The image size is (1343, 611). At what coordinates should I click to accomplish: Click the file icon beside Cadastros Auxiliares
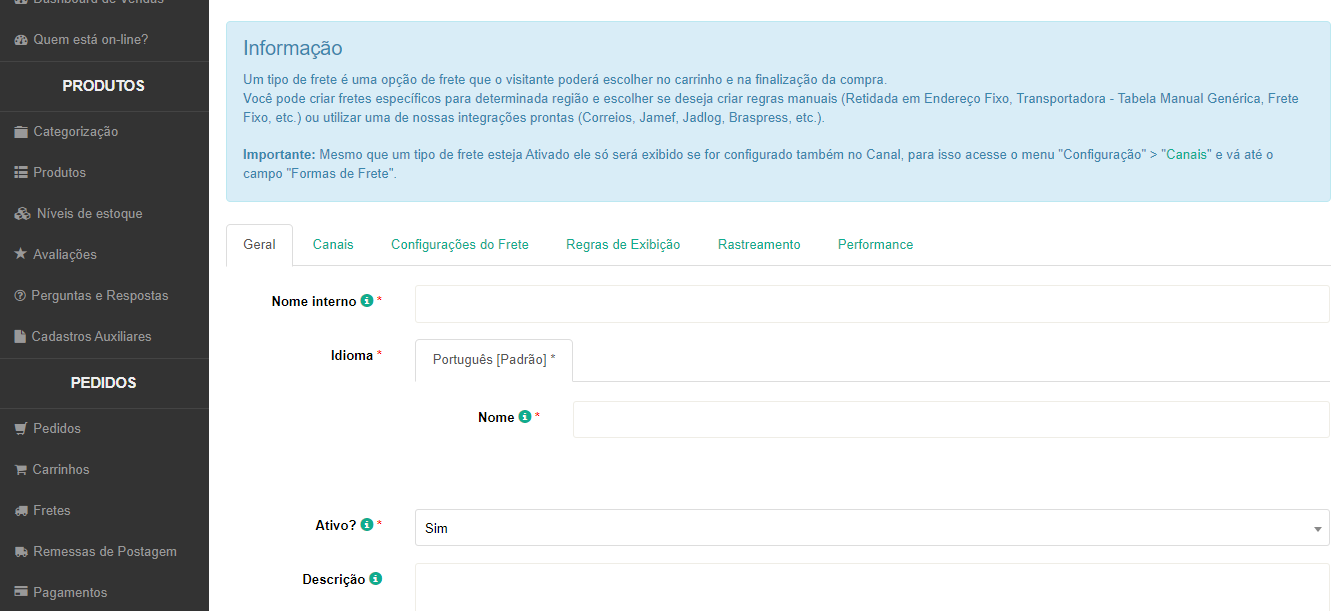coord(20,337)
